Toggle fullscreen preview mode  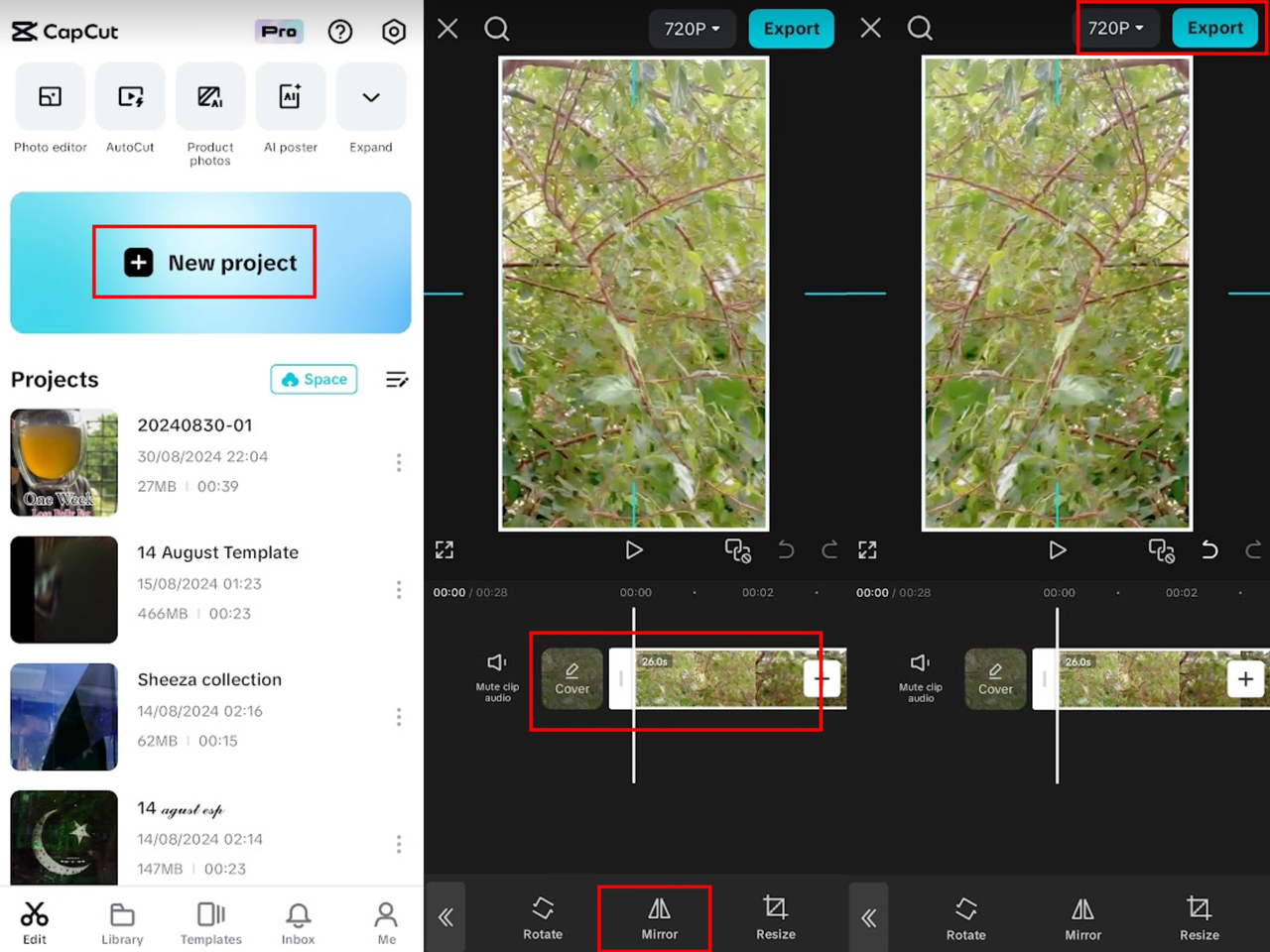(x=444, y=550)
